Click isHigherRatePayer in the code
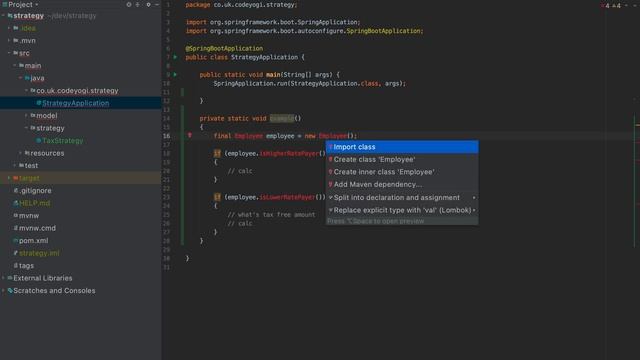Image resolution: width=640 pixels, height=360 pixels. coord(289,153)
